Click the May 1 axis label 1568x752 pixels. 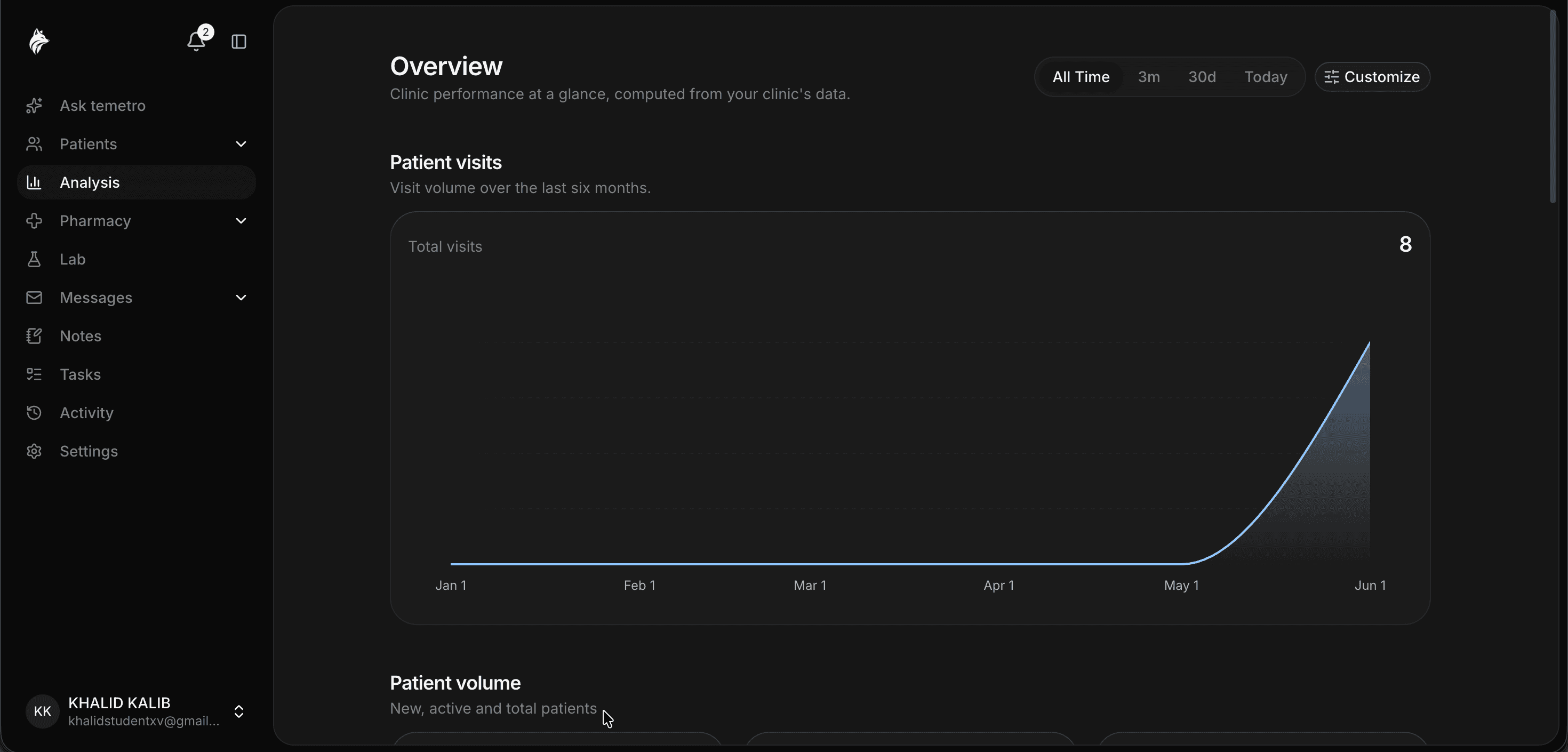tap(1181, 585)
